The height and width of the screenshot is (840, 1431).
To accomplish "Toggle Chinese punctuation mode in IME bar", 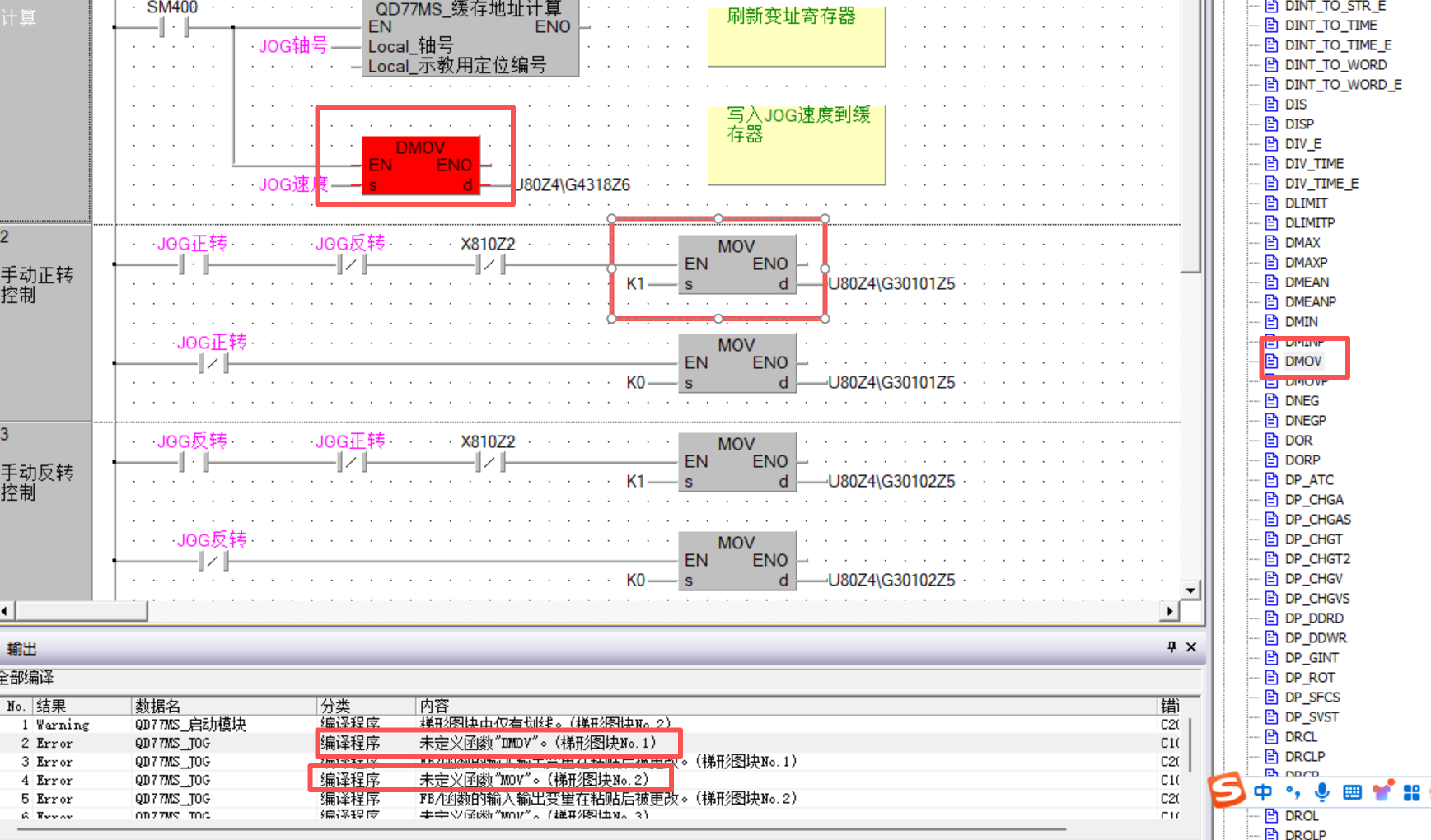I will click(x=1293, y=792).
